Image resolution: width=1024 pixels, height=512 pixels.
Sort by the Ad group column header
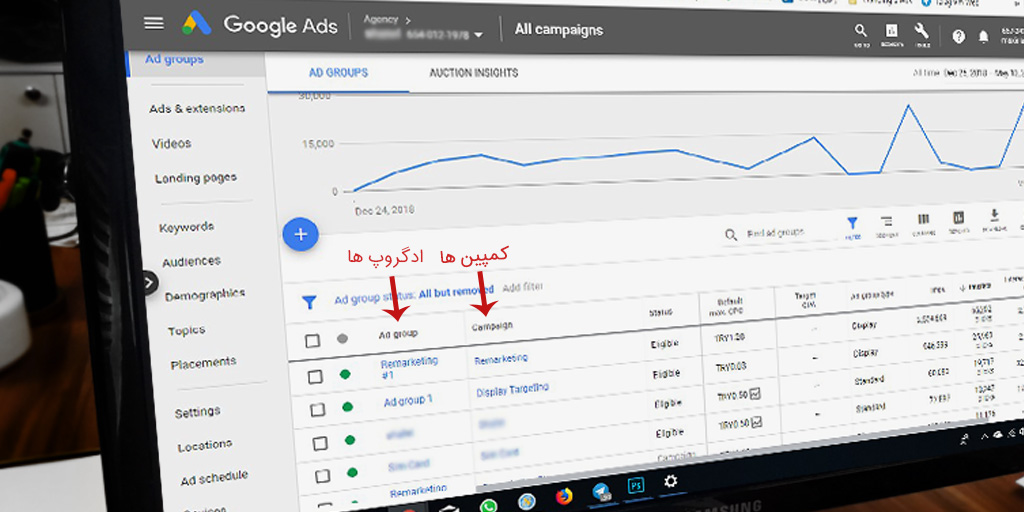[x=398, y=334]
